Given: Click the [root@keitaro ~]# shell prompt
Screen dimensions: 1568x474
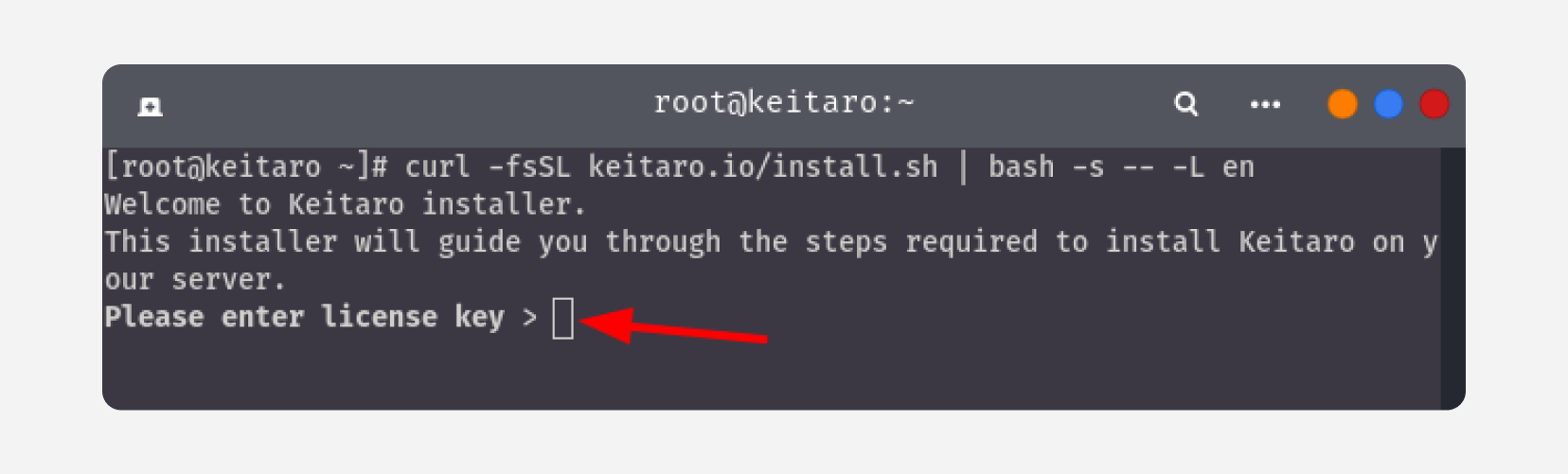Looking at the screenshot, I should (246, 167).
